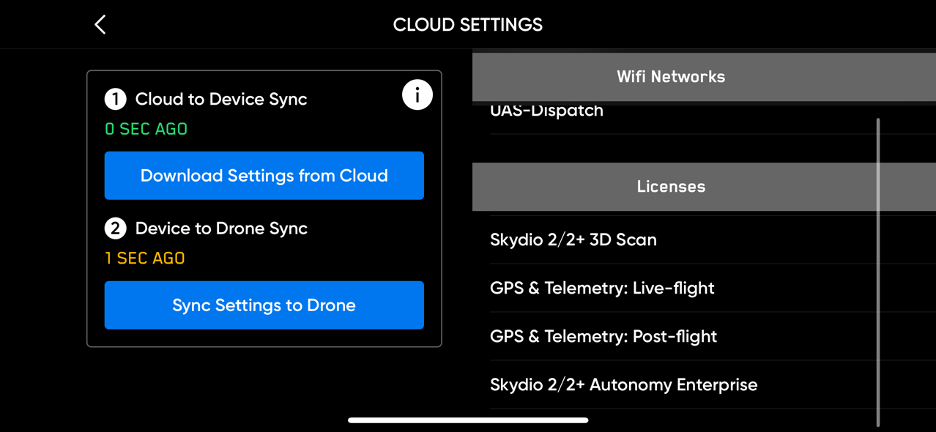Select GPS & Telemetry: Live-flight license
This screenshot has width=936, height=432.
[602, 288]
